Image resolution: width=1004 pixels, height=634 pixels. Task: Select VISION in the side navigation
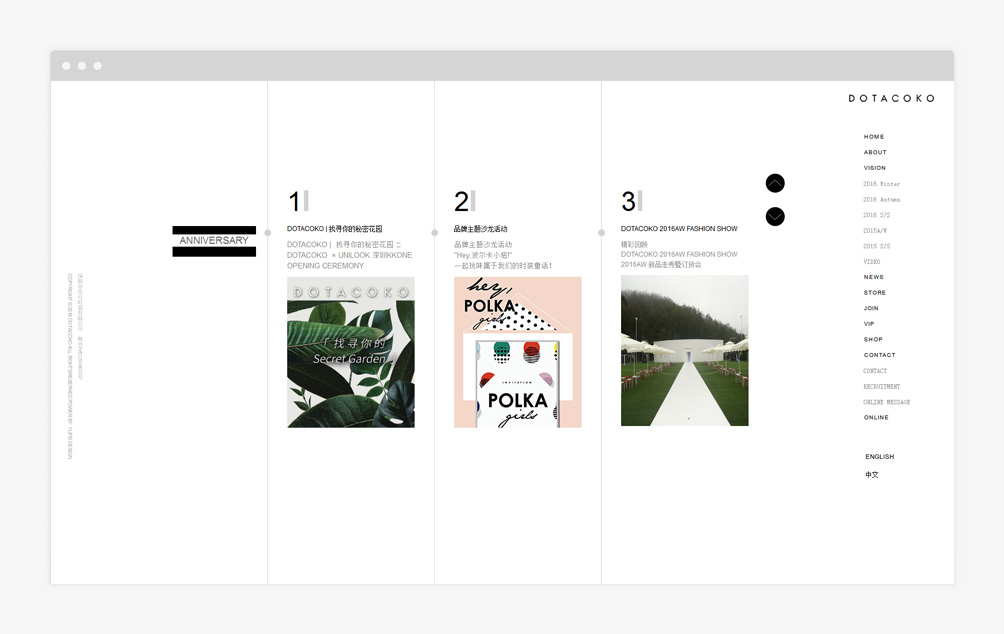coord(874,168)
